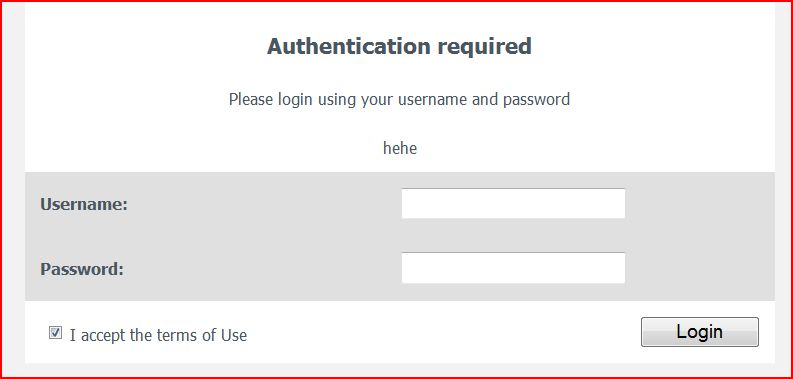
Task: Click the word 'login' in the instruction line
Action: (x=296, y=100)
